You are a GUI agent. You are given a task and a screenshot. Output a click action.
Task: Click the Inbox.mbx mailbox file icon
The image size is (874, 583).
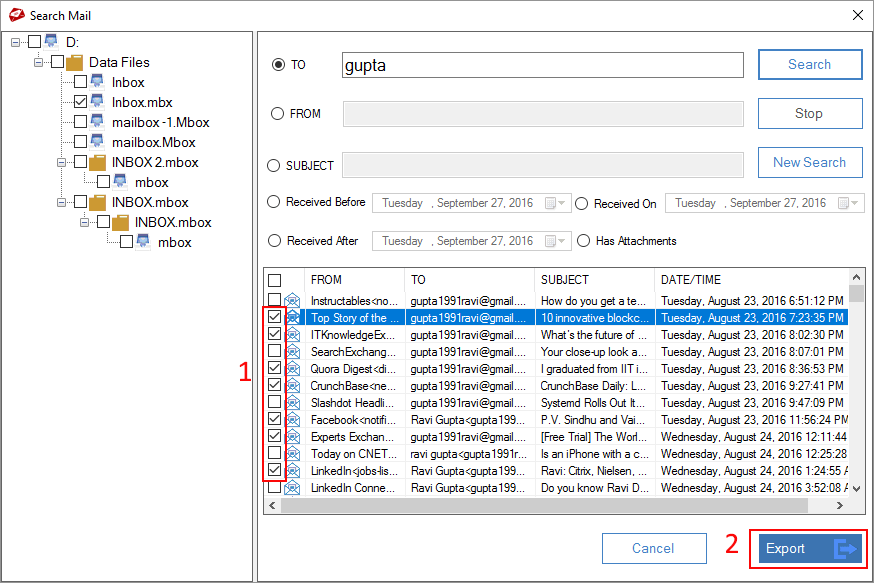[98, 102]
